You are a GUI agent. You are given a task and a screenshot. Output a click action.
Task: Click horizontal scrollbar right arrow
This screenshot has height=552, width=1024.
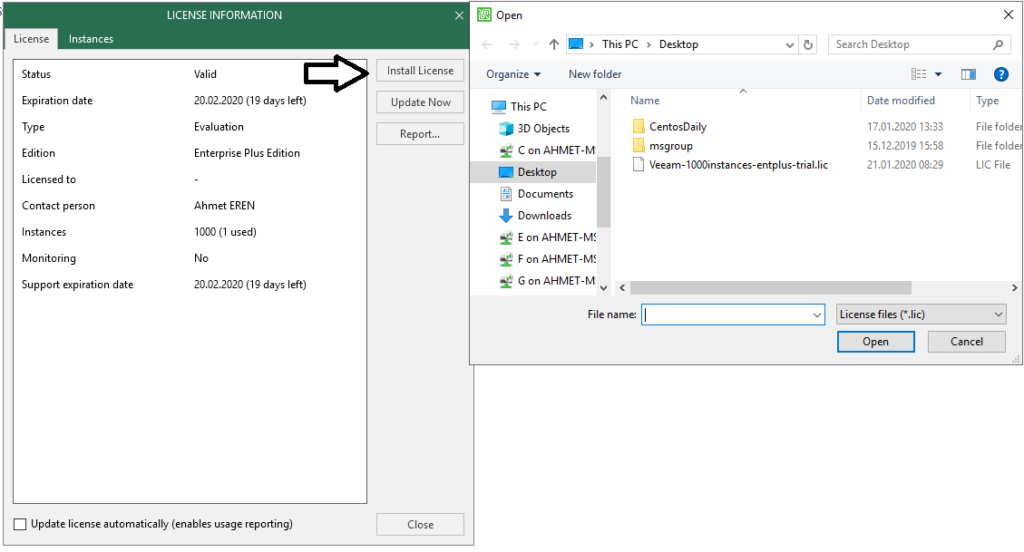1014,288
